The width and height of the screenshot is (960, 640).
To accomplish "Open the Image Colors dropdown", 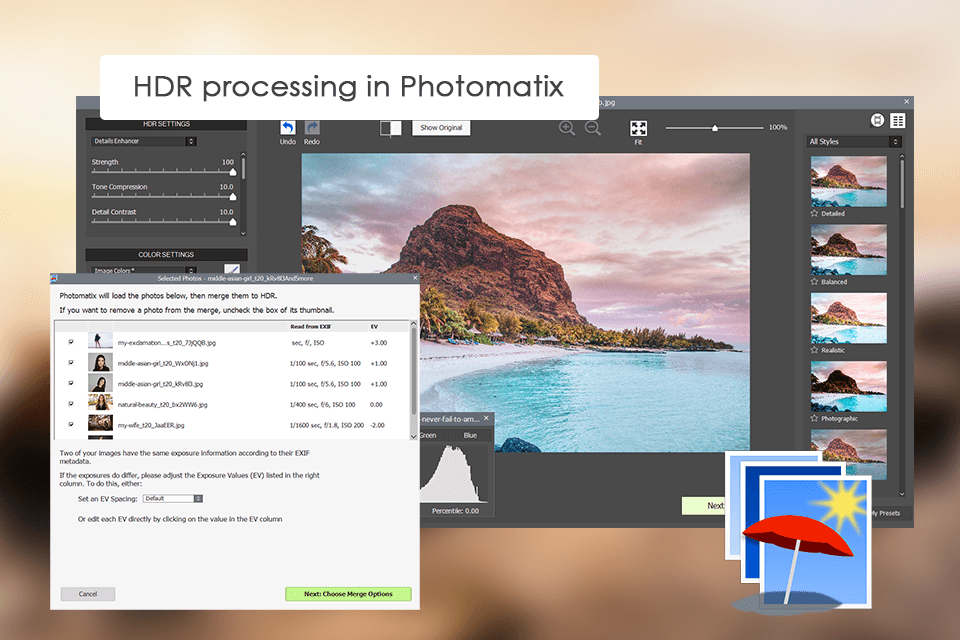I will point(144,270).
